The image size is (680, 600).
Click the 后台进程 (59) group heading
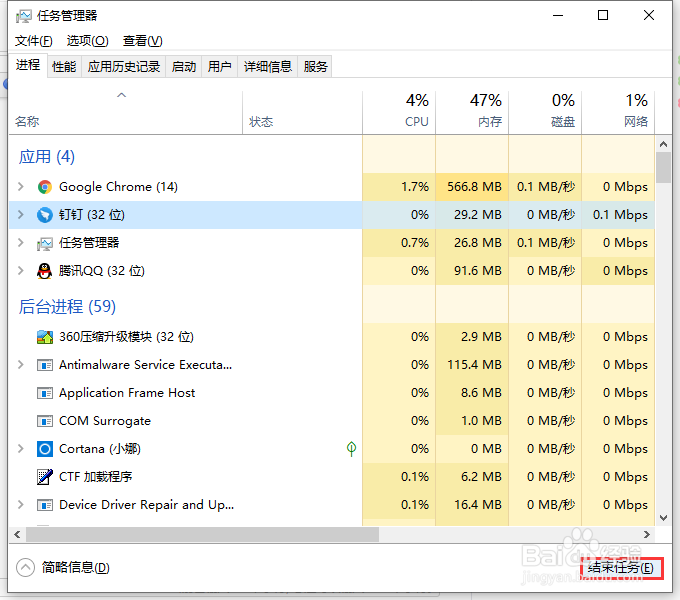pos(67,307)
